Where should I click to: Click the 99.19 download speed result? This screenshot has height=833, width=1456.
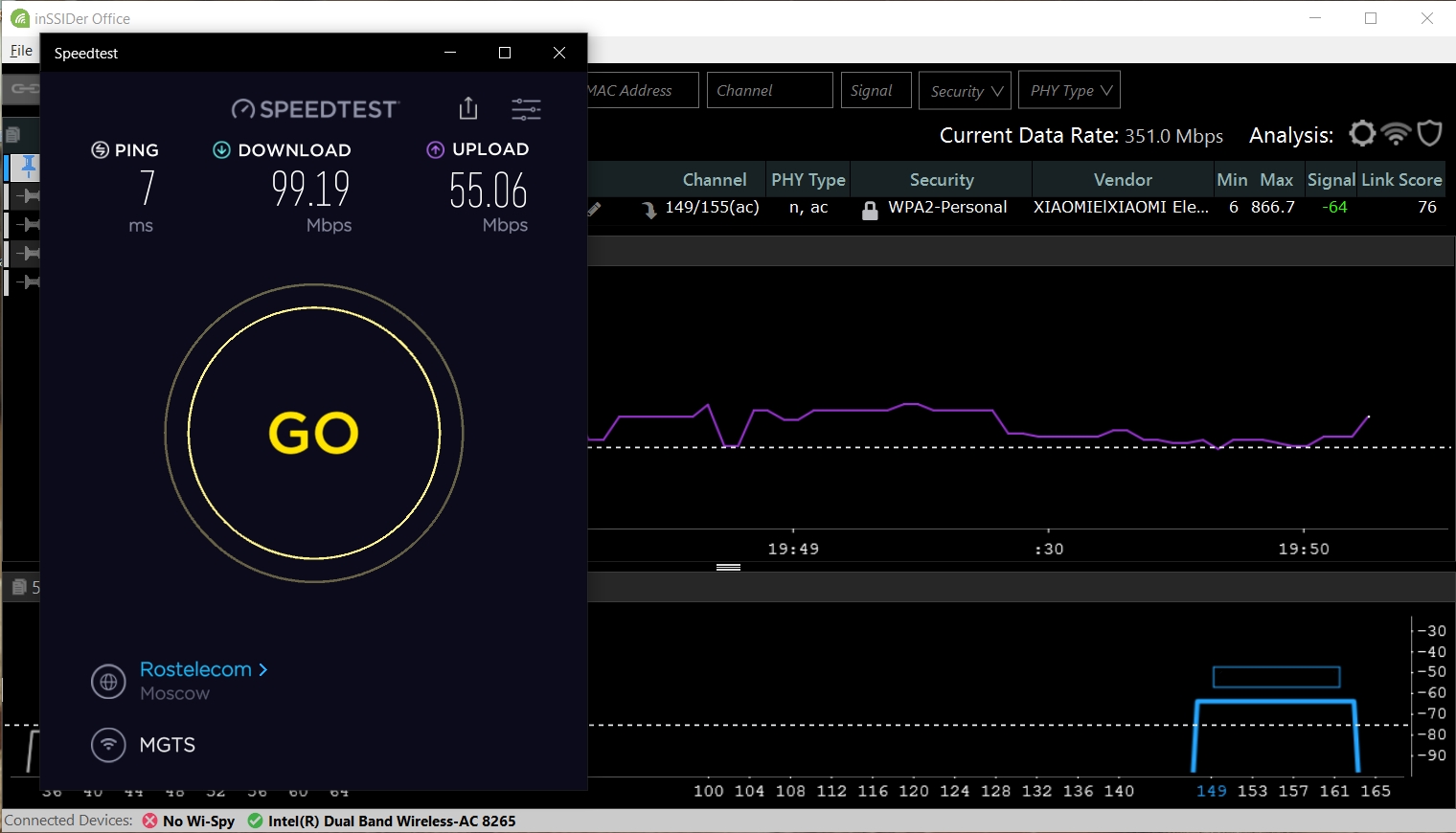[310, 189]
